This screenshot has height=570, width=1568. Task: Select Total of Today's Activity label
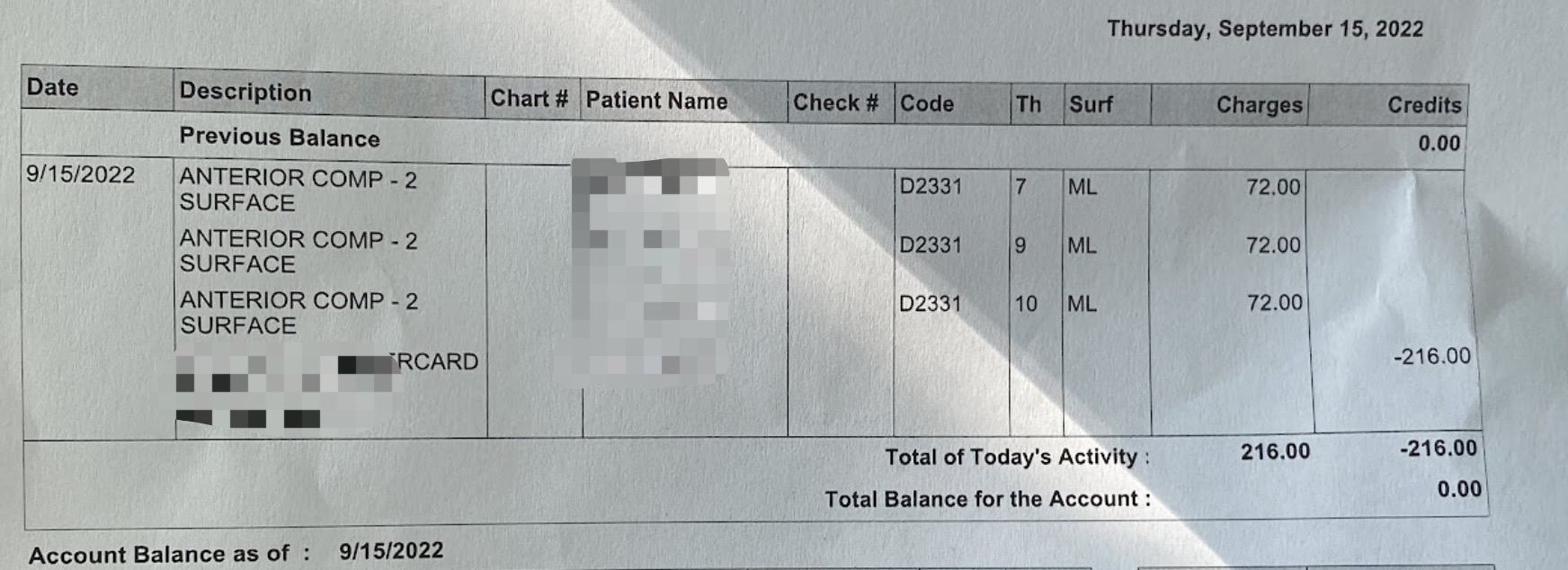click(x=1017, y=457)
